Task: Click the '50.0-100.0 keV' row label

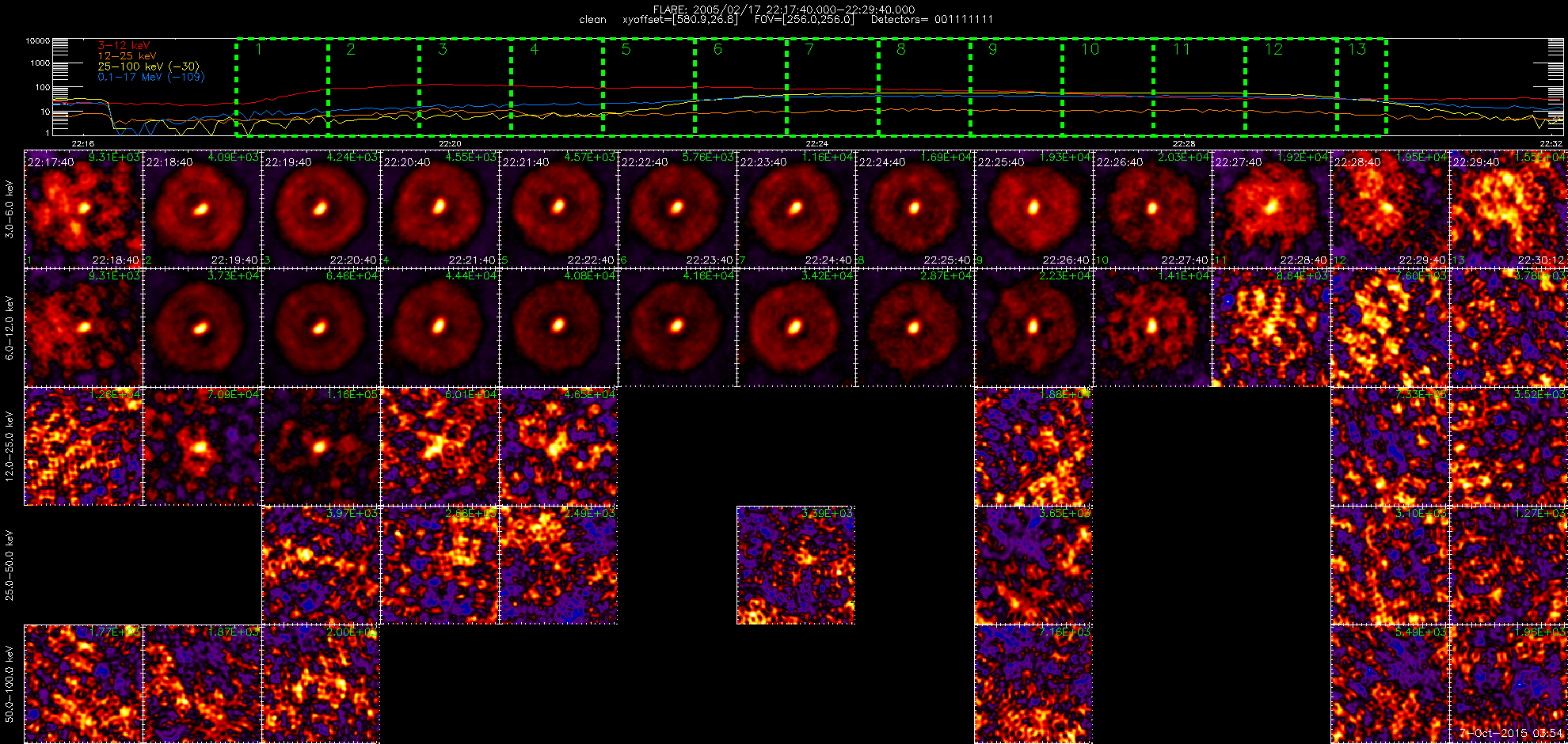Action: [x=10, y=684]
